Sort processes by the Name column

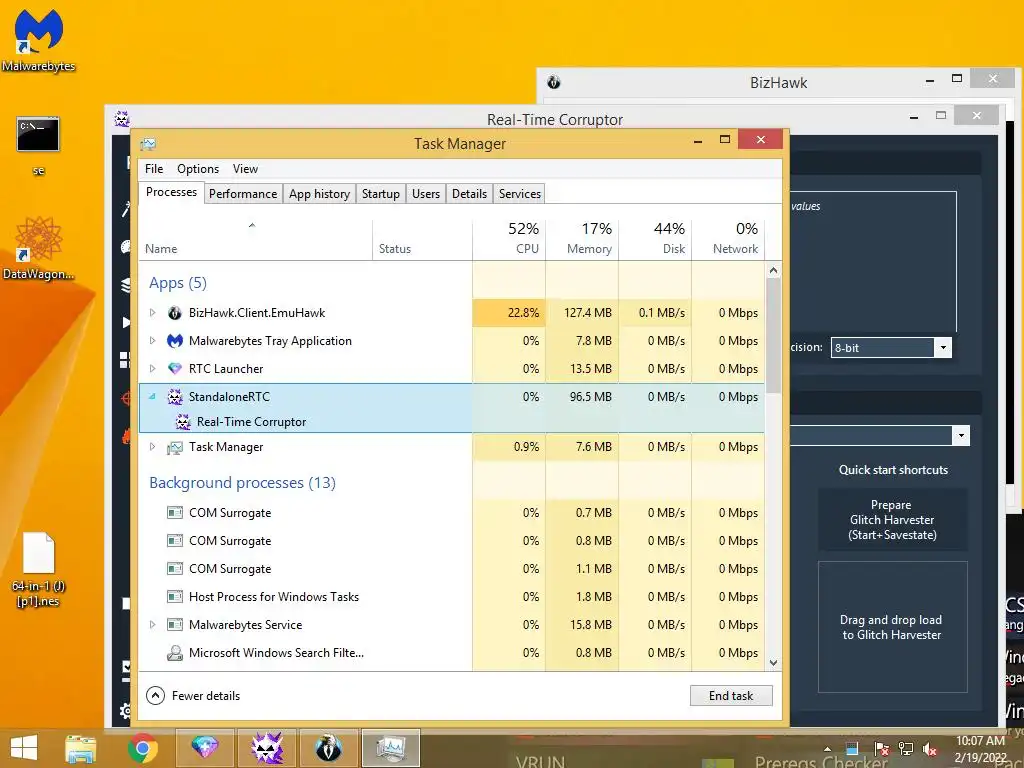(256, 238)
